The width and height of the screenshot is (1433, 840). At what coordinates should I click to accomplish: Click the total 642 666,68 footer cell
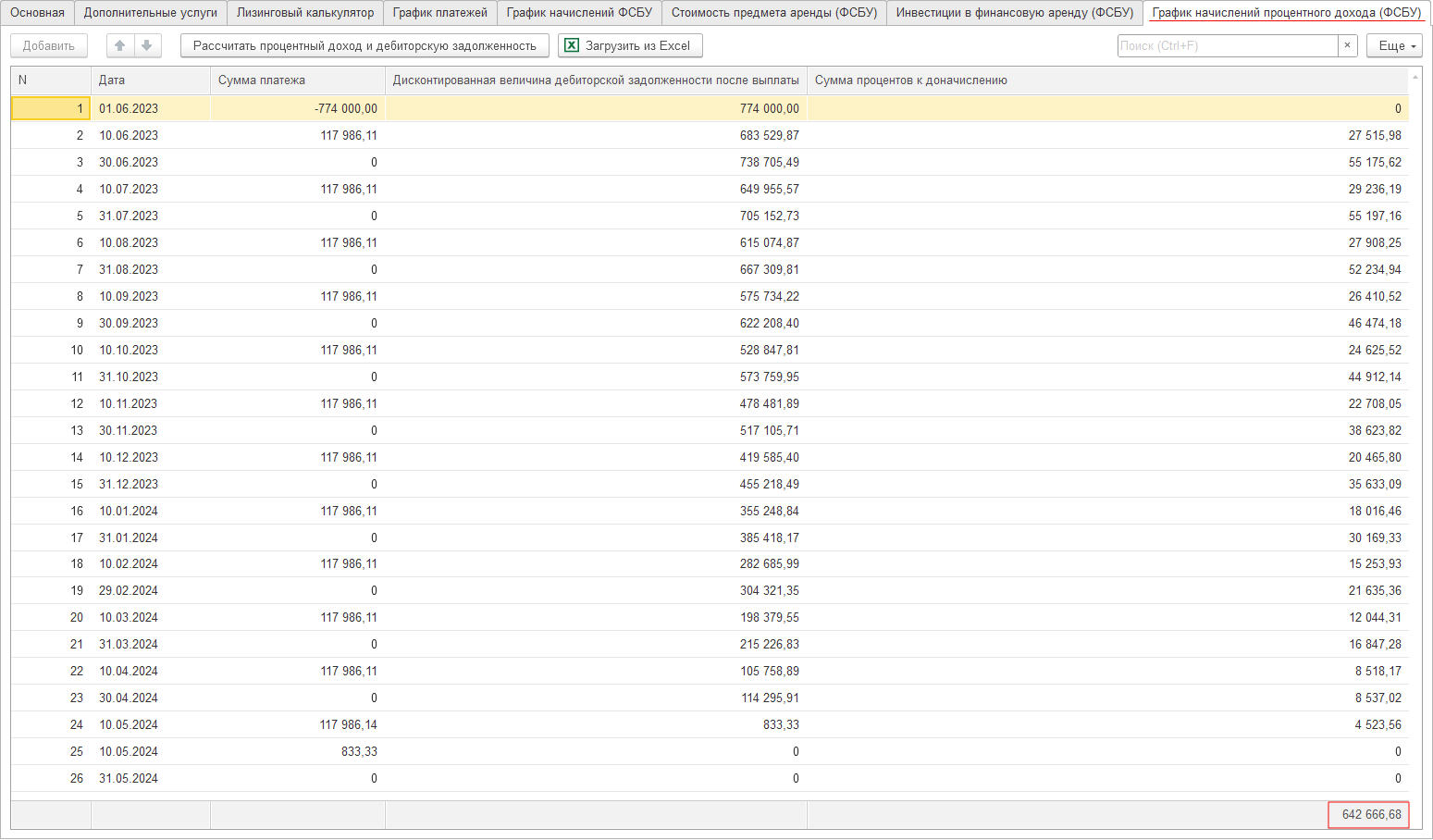[x=1370, y=814]
